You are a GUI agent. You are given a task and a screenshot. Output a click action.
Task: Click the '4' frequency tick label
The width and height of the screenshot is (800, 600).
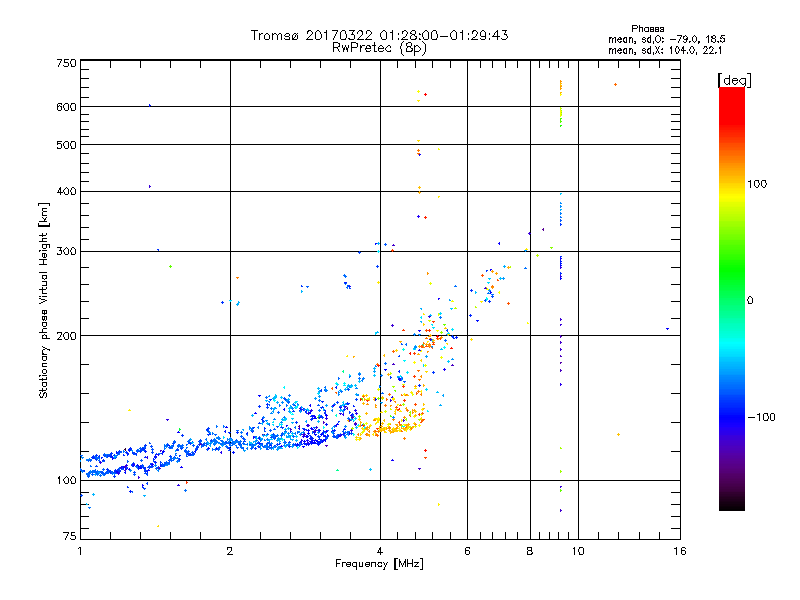380,551
